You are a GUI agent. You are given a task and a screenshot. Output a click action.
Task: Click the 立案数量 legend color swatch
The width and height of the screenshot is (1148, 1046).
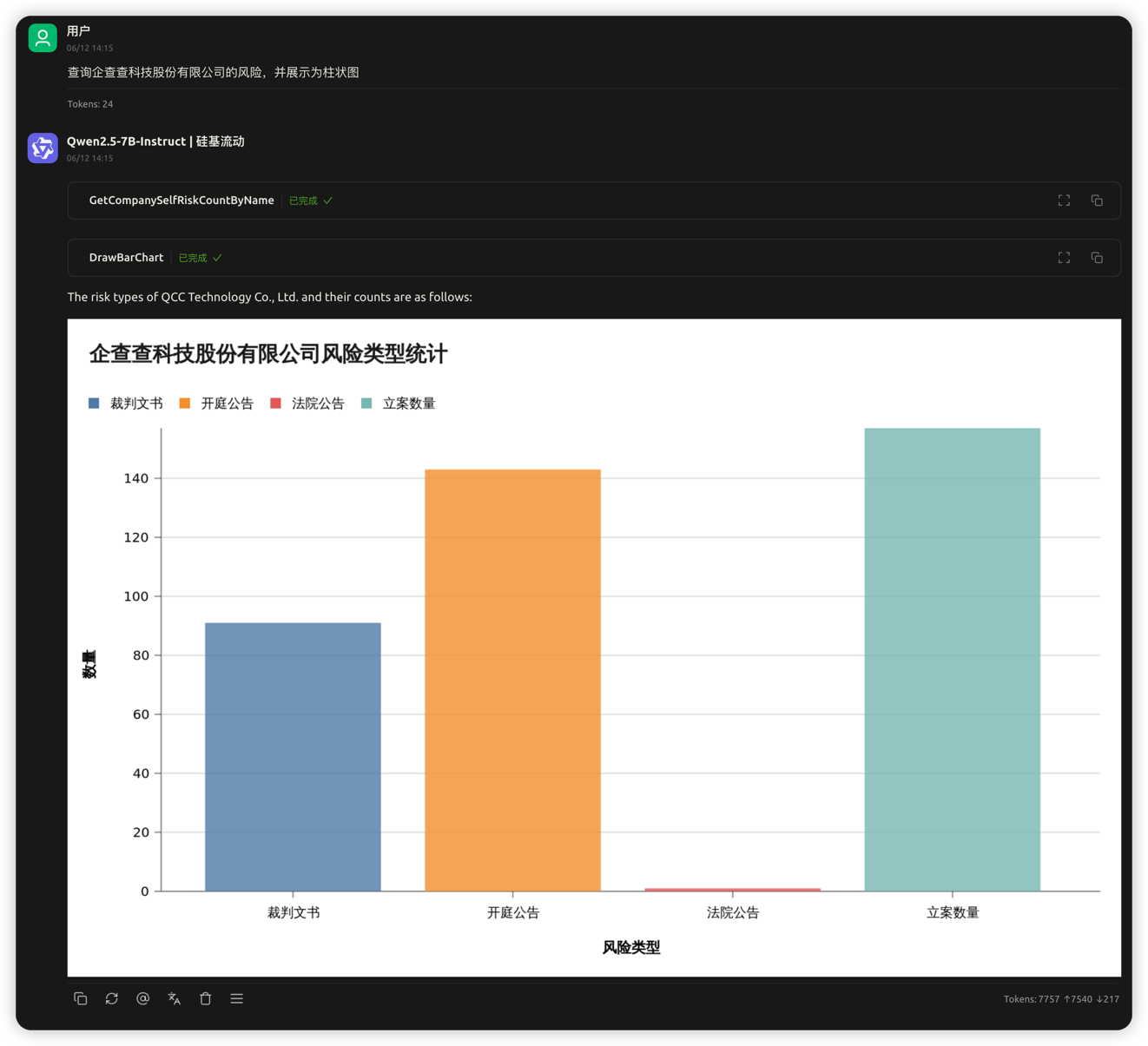[x=366, y=403]
